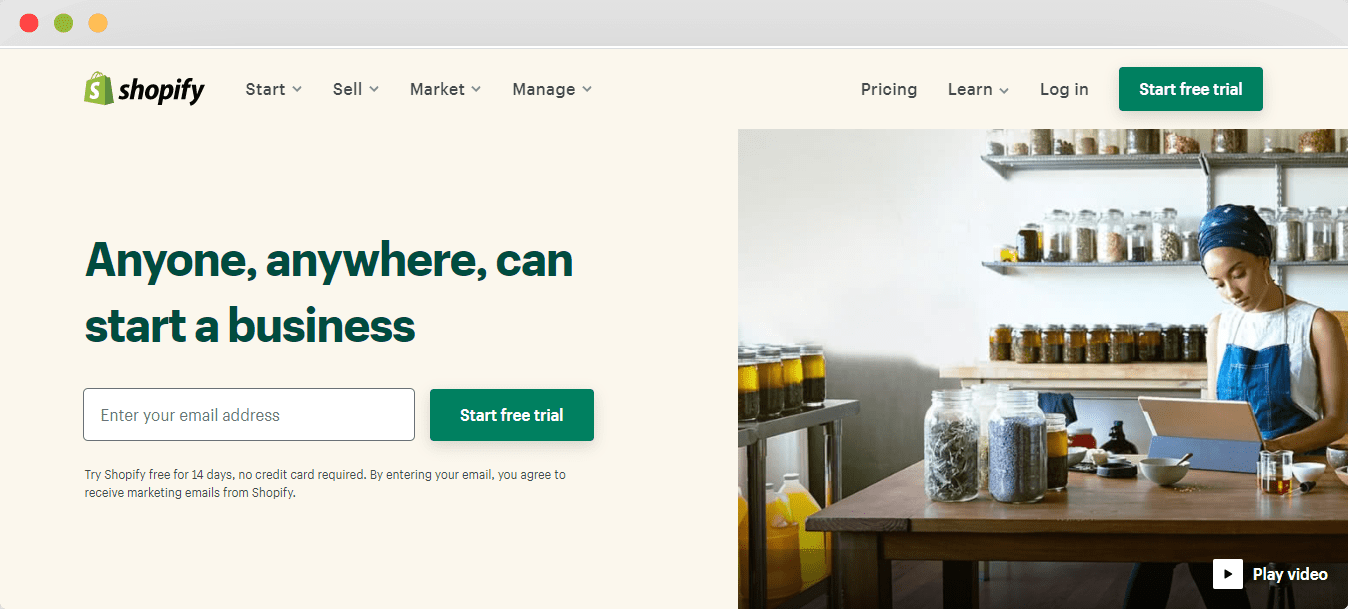Click the red window close dot
Screen dimensions: 1348x609
29,23
